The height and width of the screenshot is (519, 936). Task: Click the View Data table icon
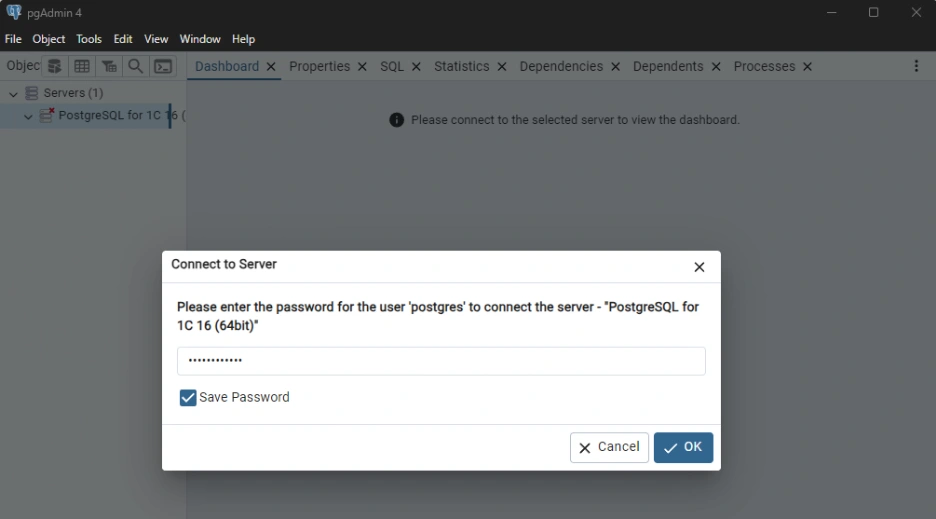pyautogui.click(x=82, y=66)
